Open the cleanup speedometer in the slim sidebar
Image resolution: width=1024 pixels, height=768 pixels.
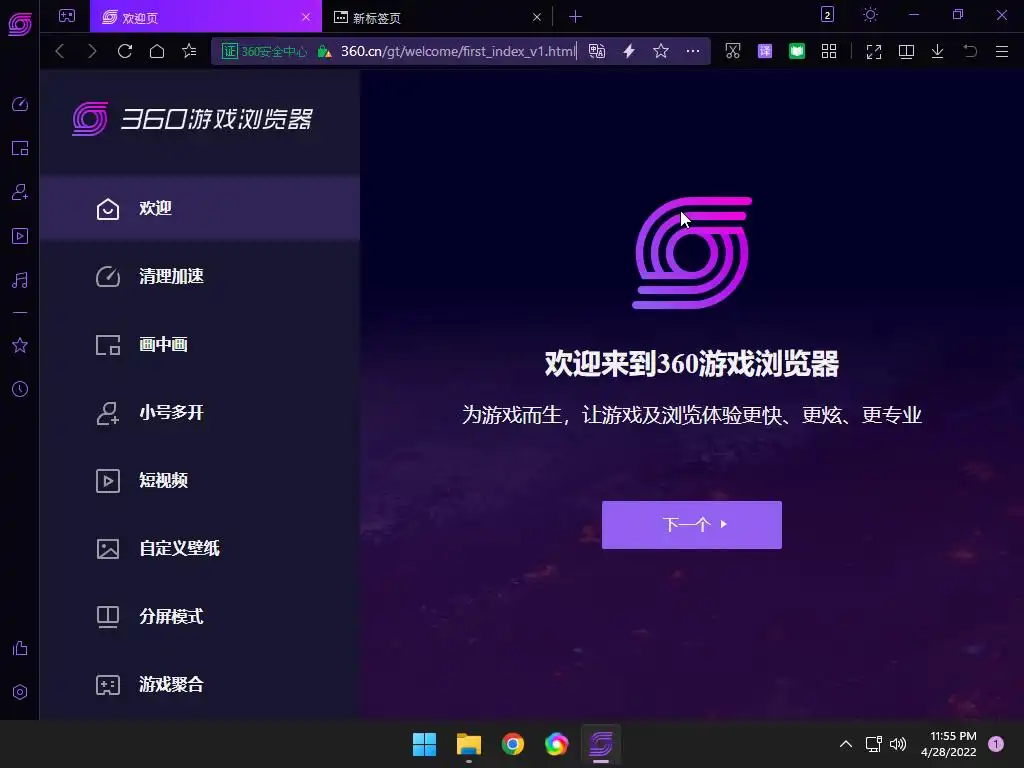pyautogui.click(x=20, y=104)
